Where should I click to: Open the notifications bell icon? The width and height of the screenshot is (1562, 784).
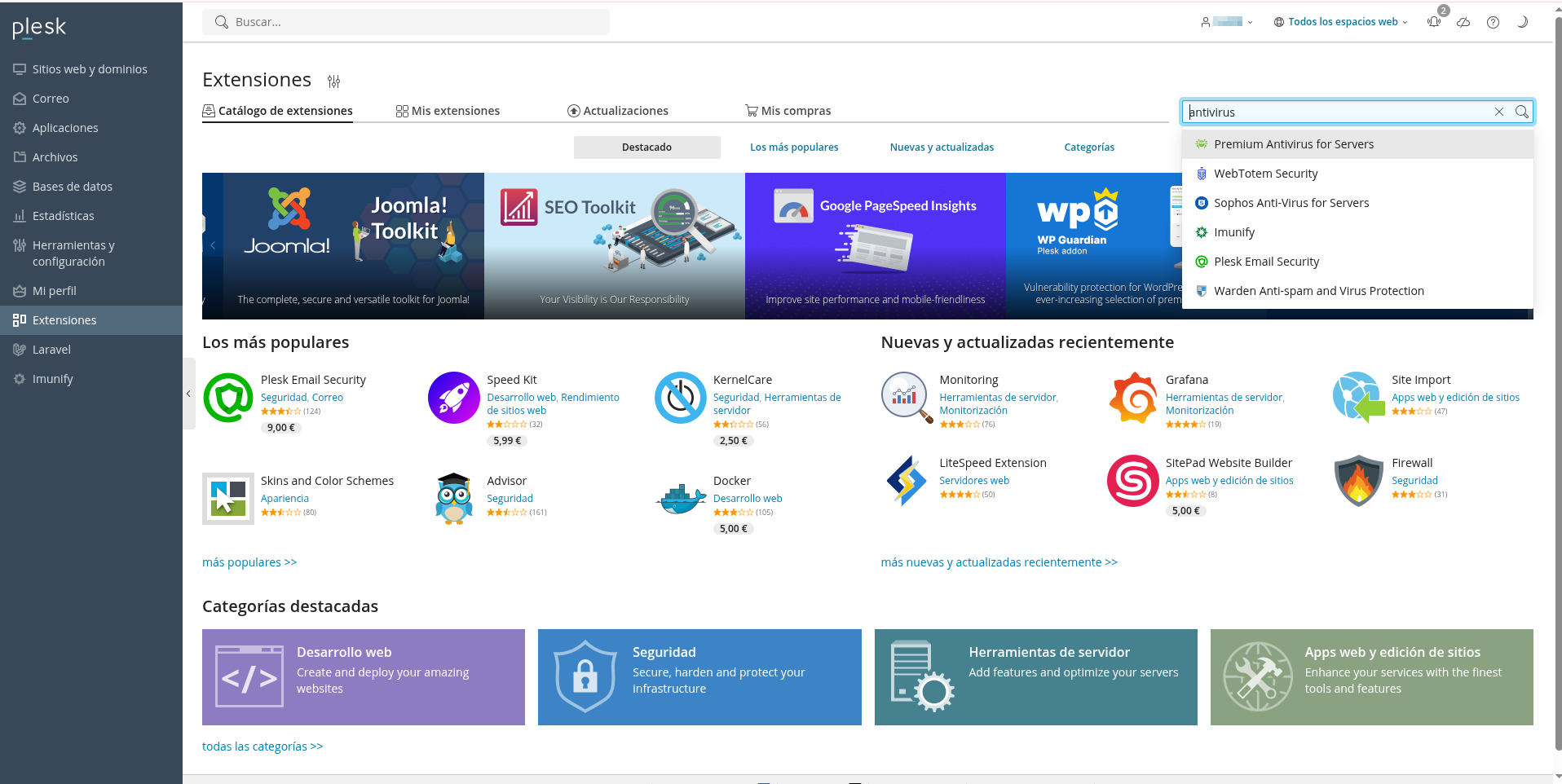[1434, 22]
